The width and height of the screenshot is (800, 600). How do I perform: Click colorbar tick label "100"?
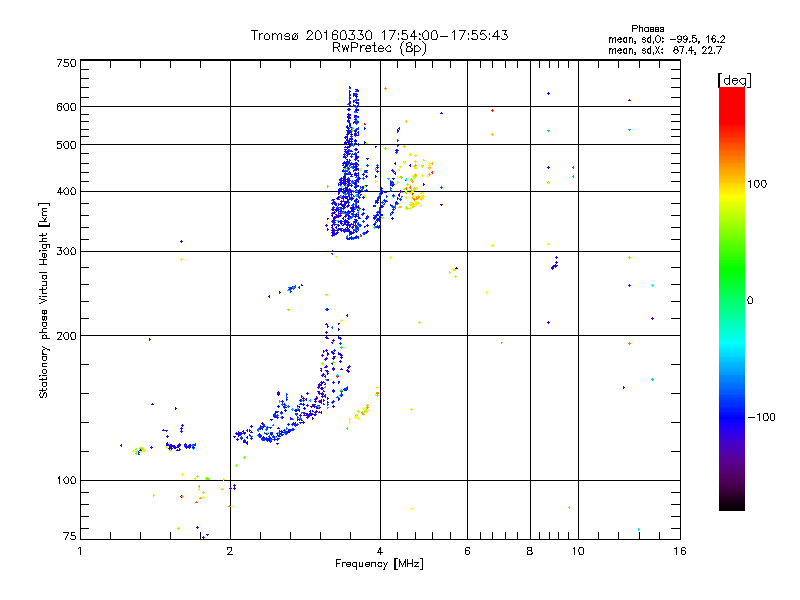pyautogui.click(x=757, y=184)
